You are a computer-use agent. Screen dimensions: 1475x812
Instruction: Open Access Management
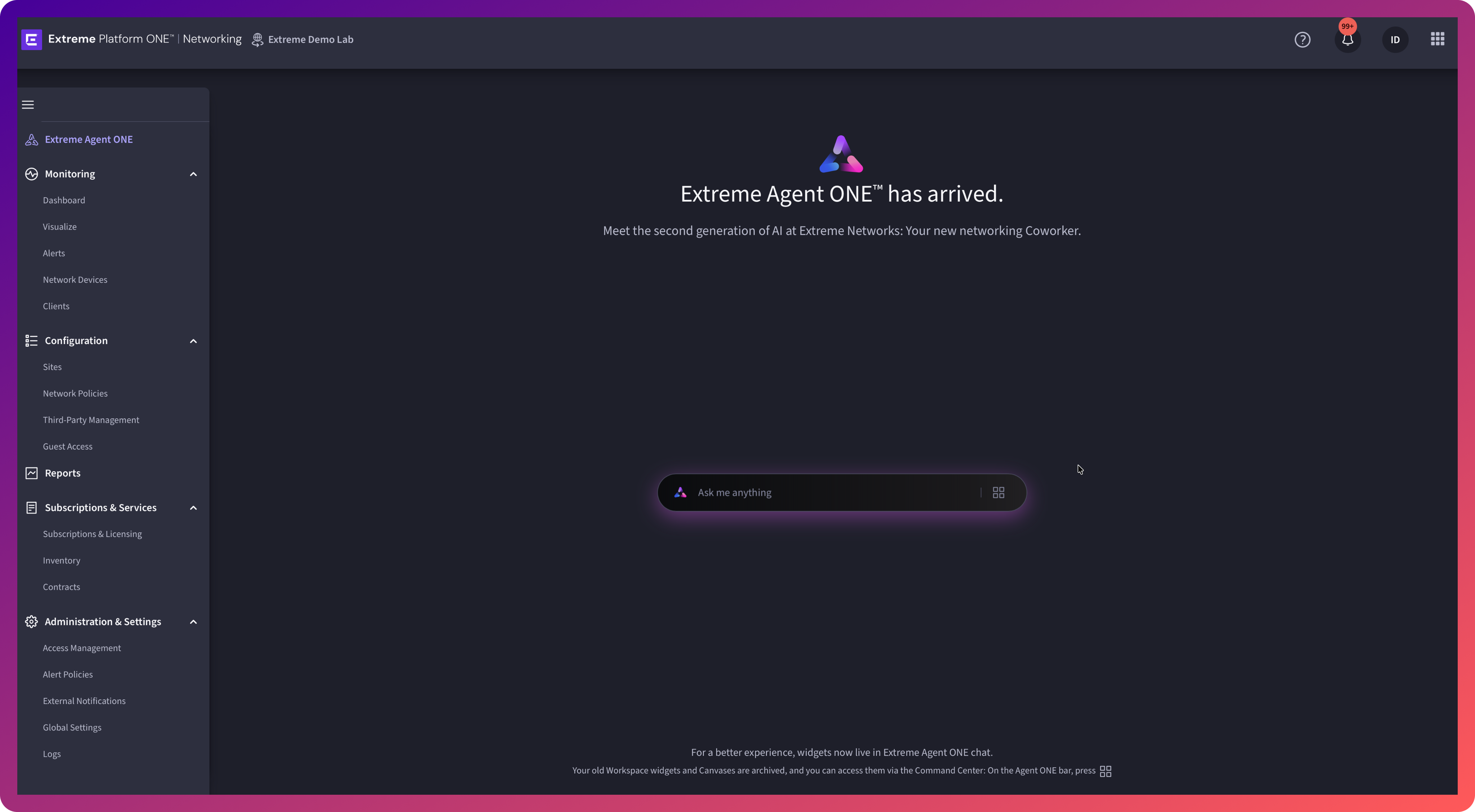(x=82, y=648)
